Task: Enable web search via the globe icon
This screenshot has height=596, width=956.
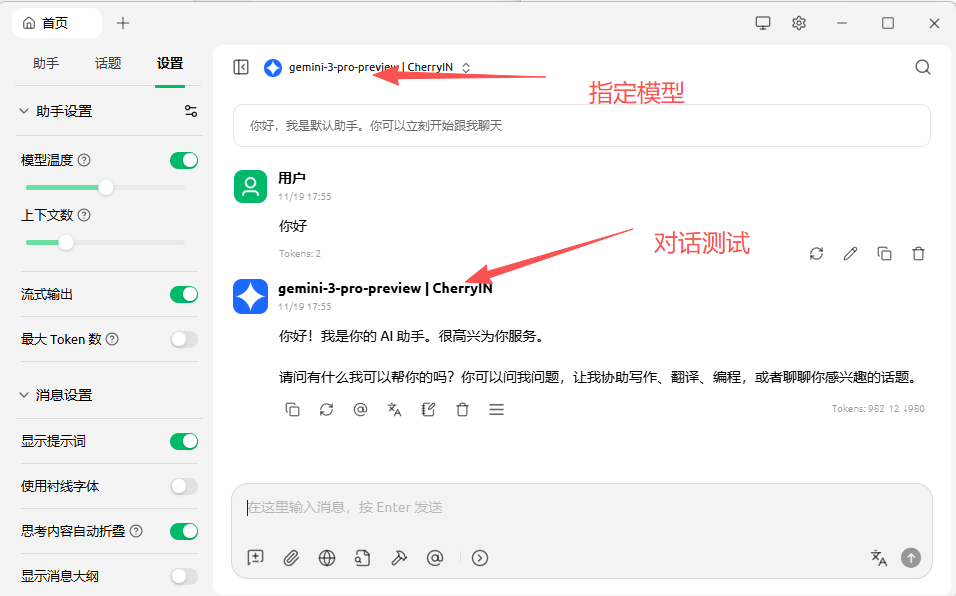Action: coord(327,558)
